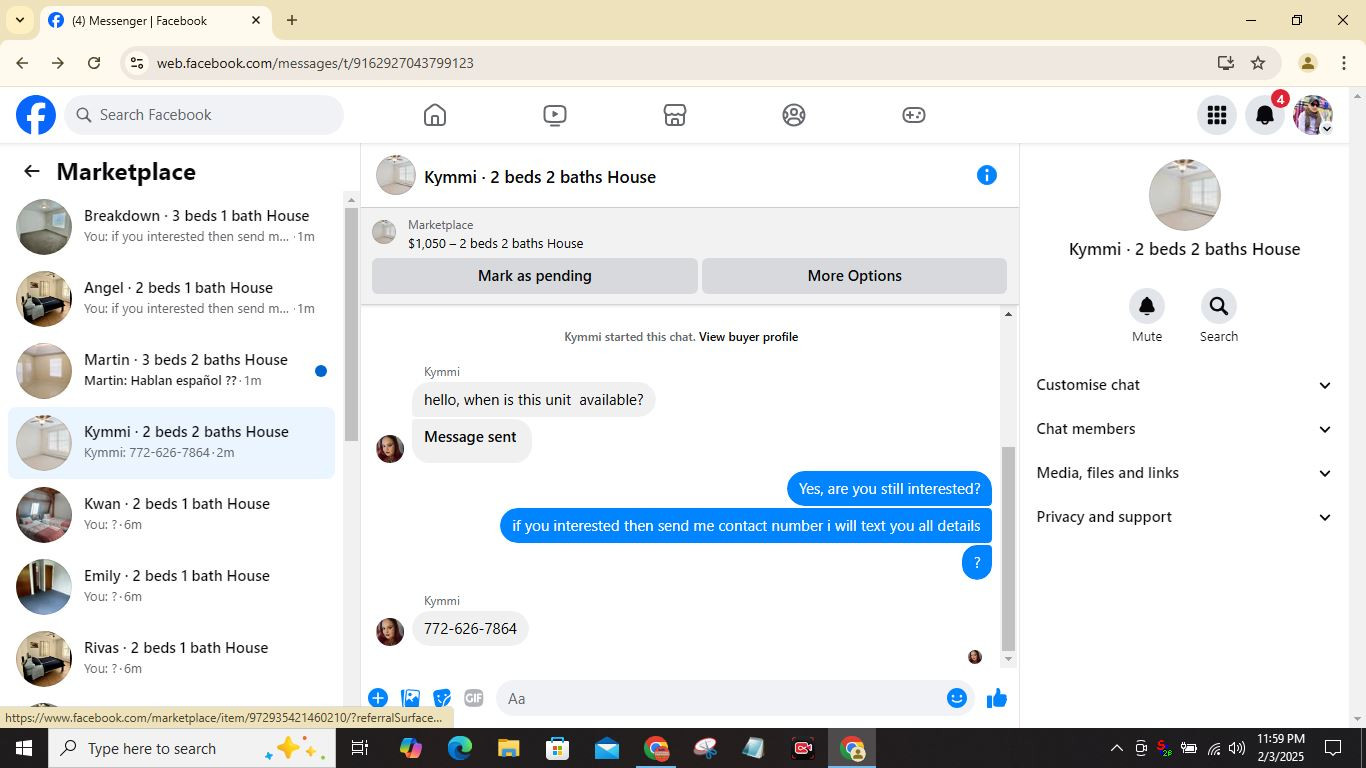Screen dimensions: 1366x768
Task: Open Windows Start menu
Action: (24, 748)
